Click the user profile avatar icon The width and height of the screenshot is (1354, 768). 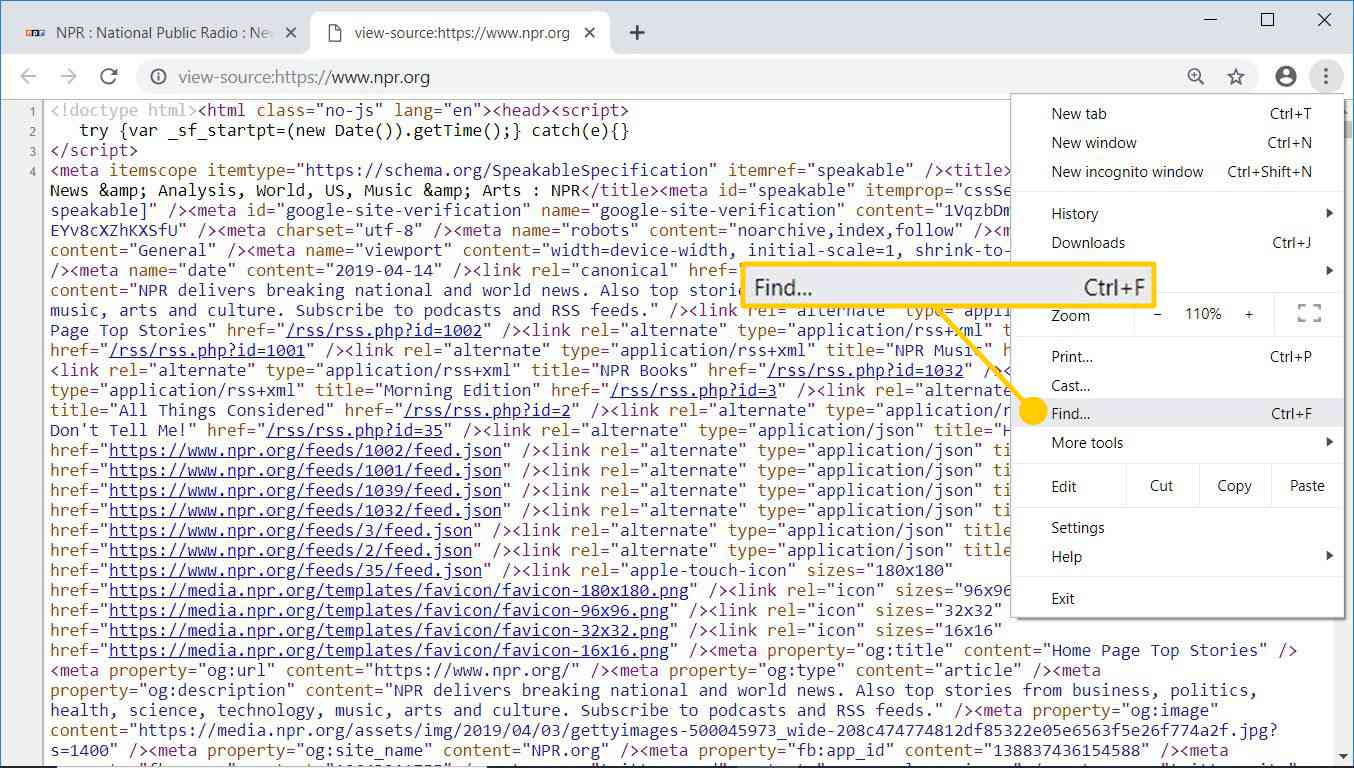point(1286,77)
